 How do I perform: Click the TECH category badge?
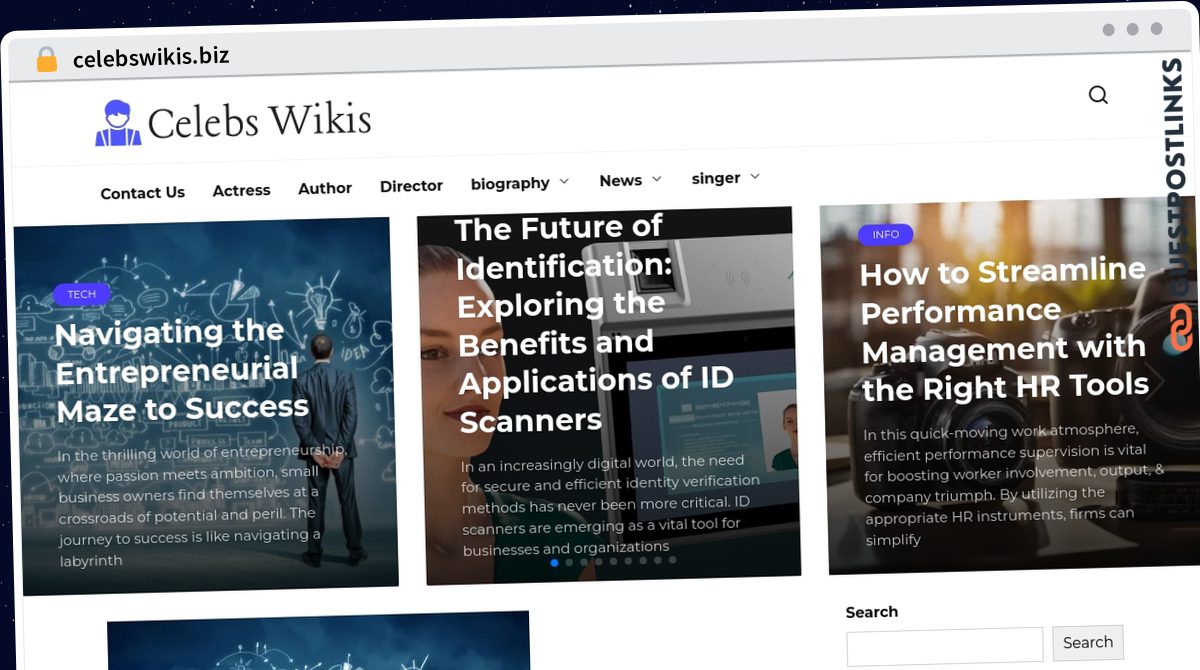click(82, 294)
